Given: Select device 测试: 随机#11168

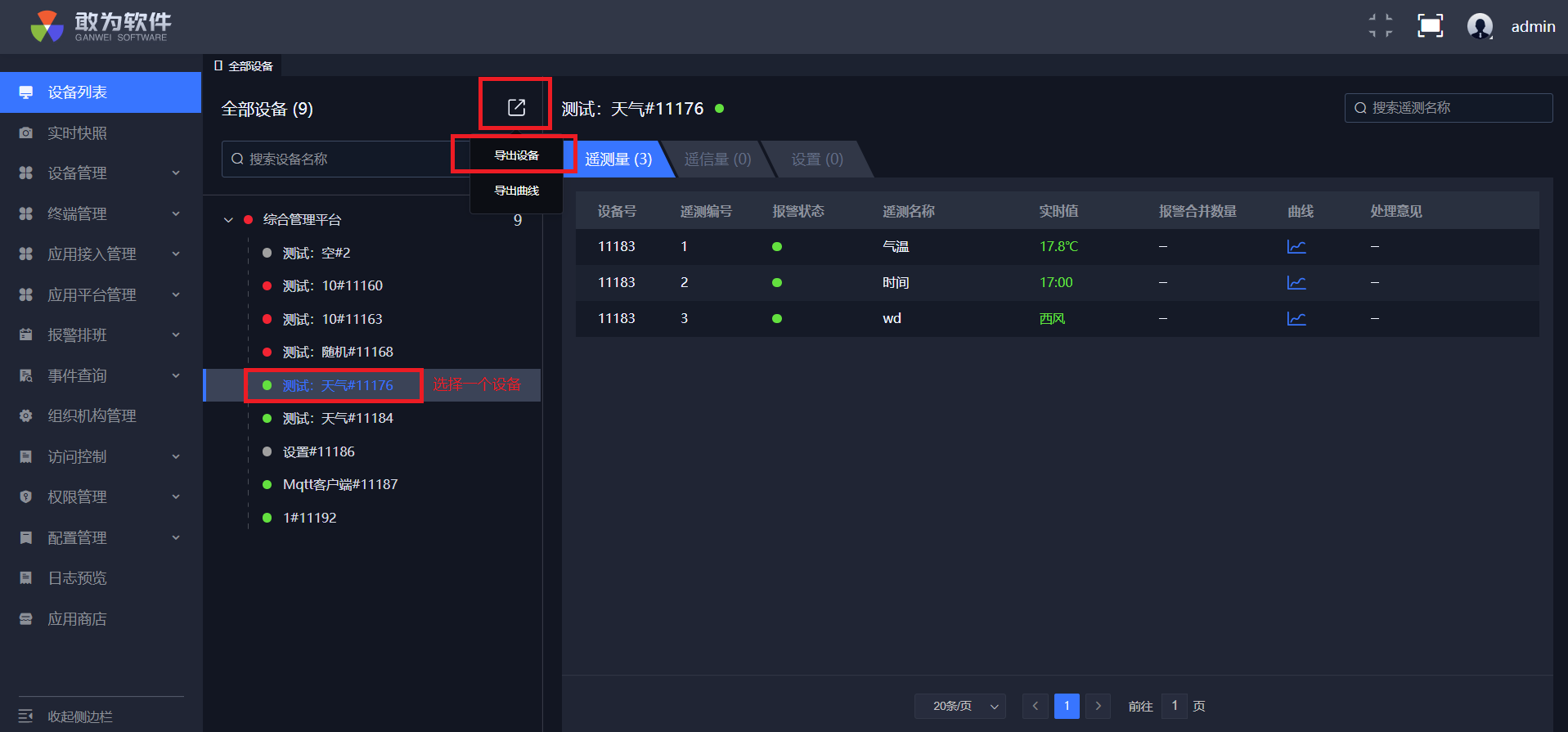Looking at the screenshot, I should tap(338, 352).
